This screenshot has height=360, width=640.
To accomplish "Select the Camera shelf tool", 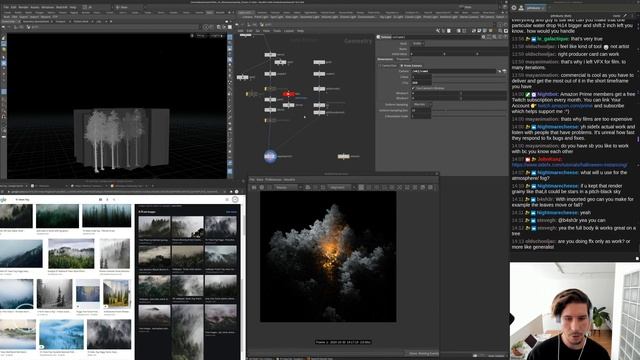I will click(x=247, y=17).
